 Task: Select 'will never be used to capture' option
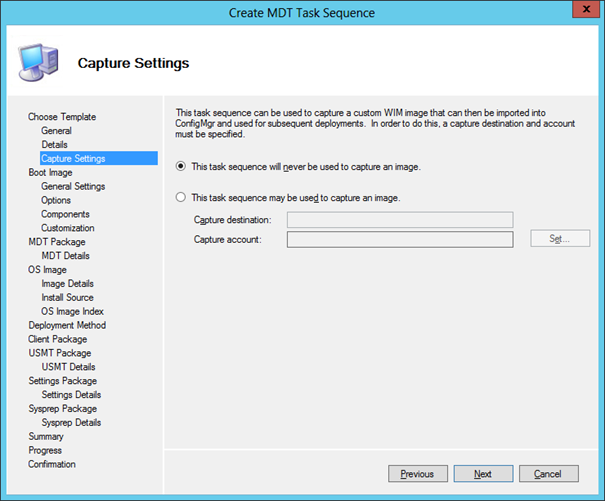click(x=181, y=166)
